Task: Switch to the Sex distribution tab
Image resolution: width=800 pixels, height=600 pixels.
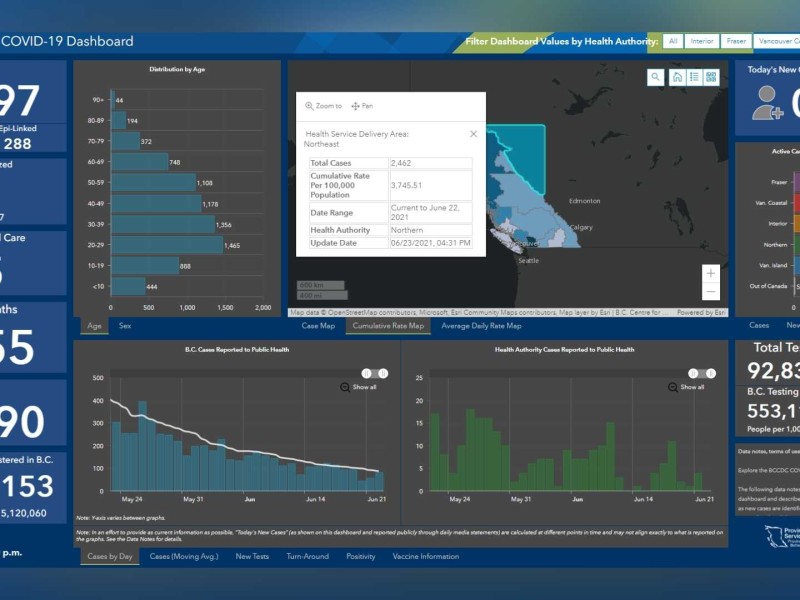Action: click(125, 325)
